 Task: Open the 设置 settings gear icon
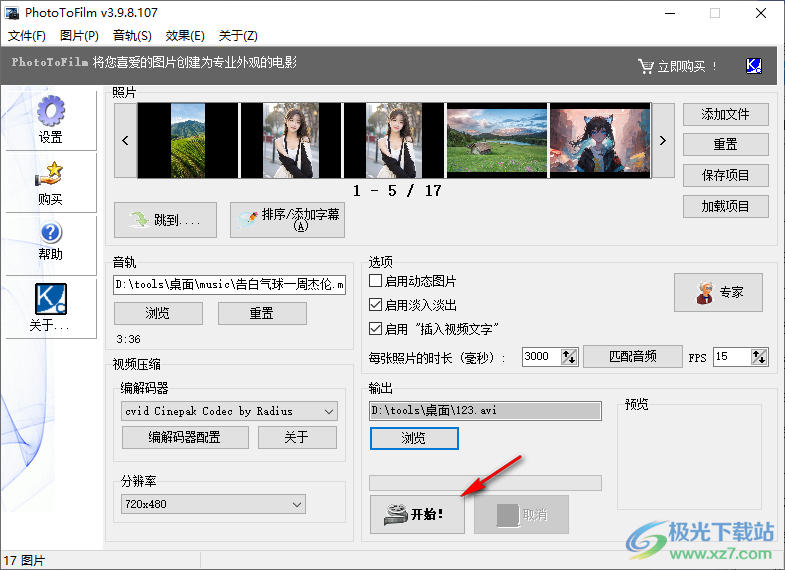tap(51, 111)
